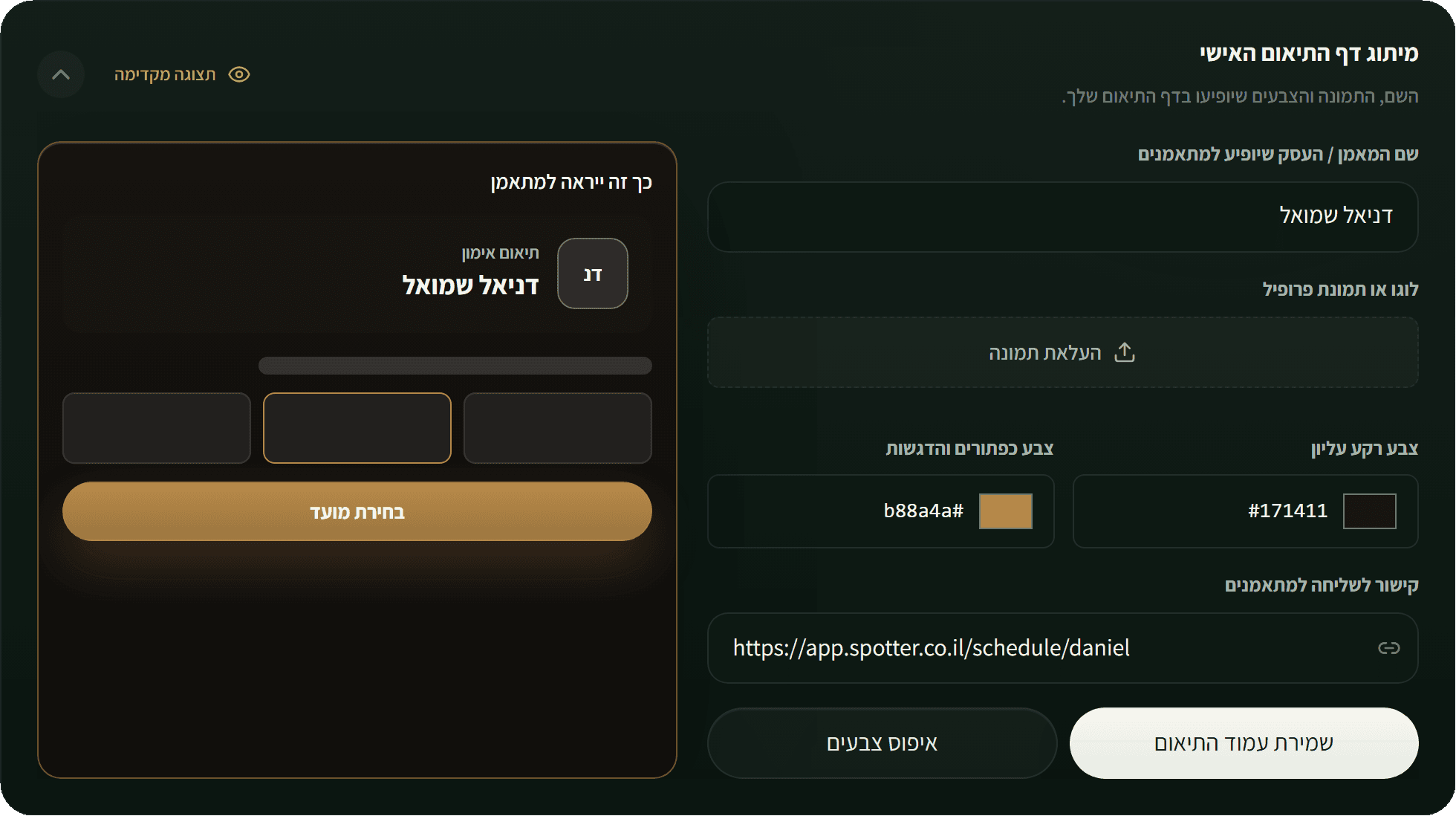
Task: Click the בחירת מועד button in preview
Action: pos(357,511)
